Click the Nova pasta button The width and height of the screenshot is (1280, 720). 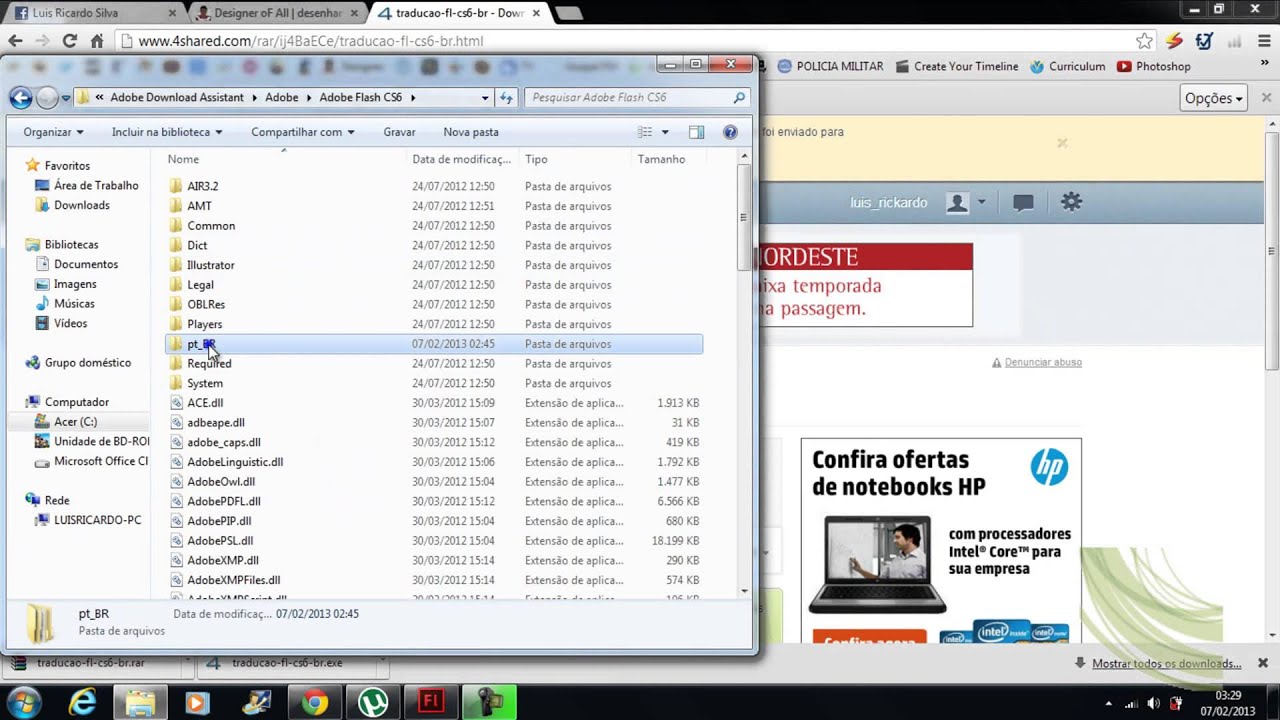coord(471,132)
